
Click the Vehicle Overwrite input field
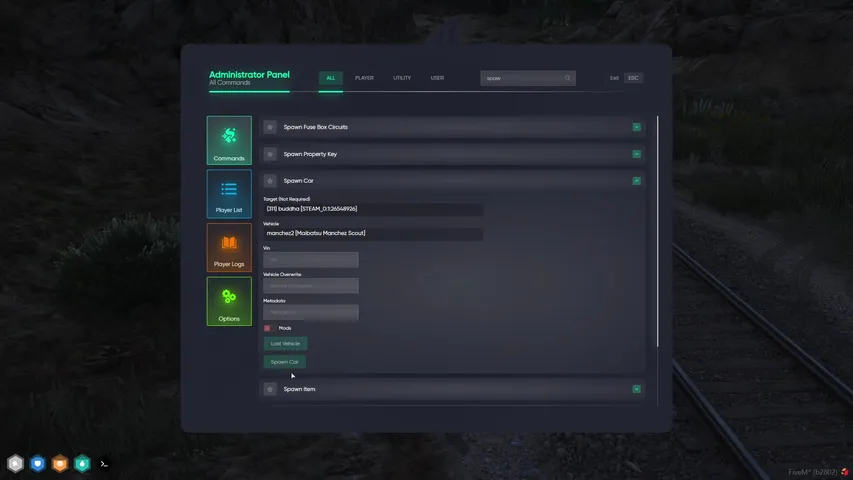[x=311, y=286]
